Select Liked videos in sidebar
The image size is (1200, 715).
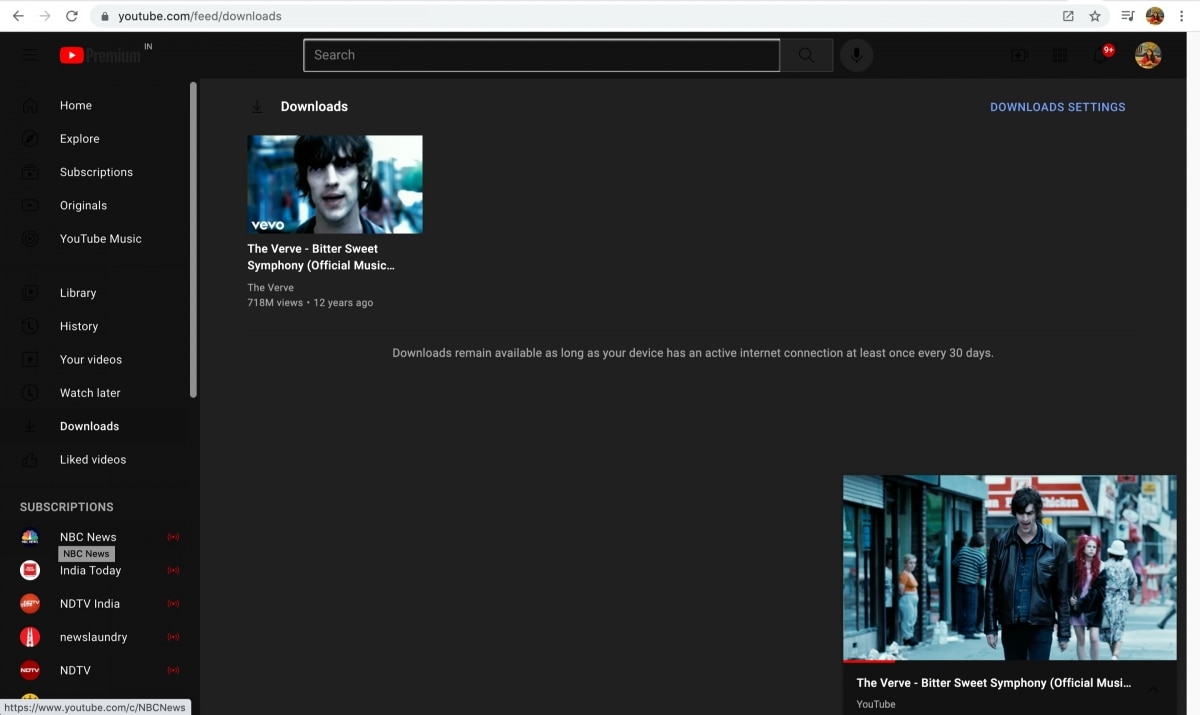(x=92, y=460)
